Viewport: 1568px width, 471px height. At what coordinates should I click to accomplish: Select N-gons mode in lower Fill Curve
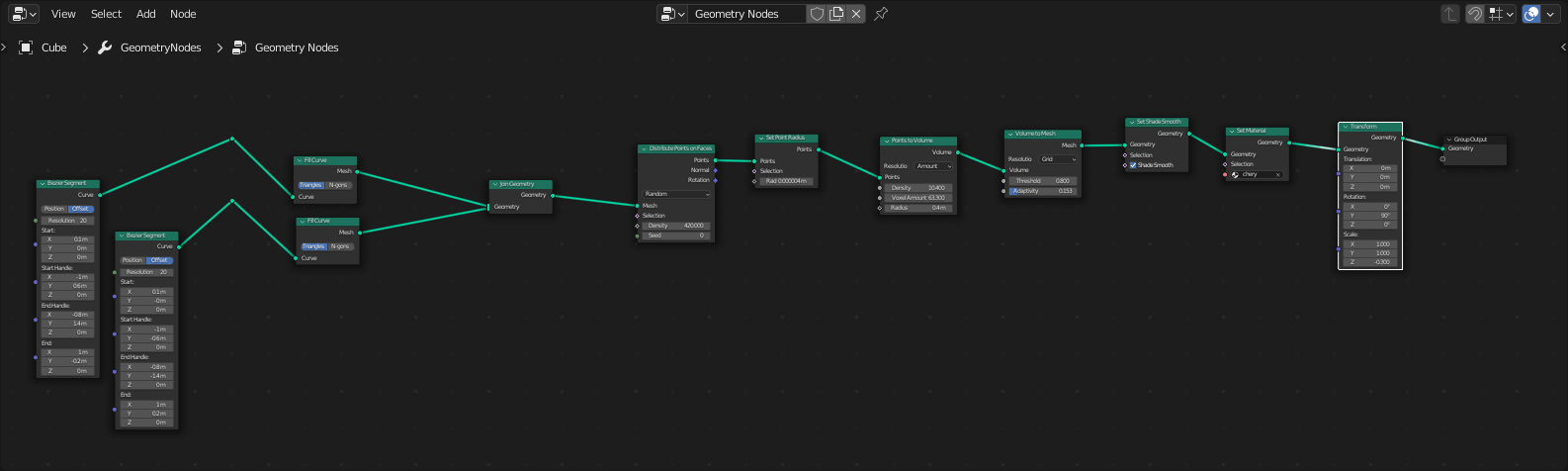(341, 246)
